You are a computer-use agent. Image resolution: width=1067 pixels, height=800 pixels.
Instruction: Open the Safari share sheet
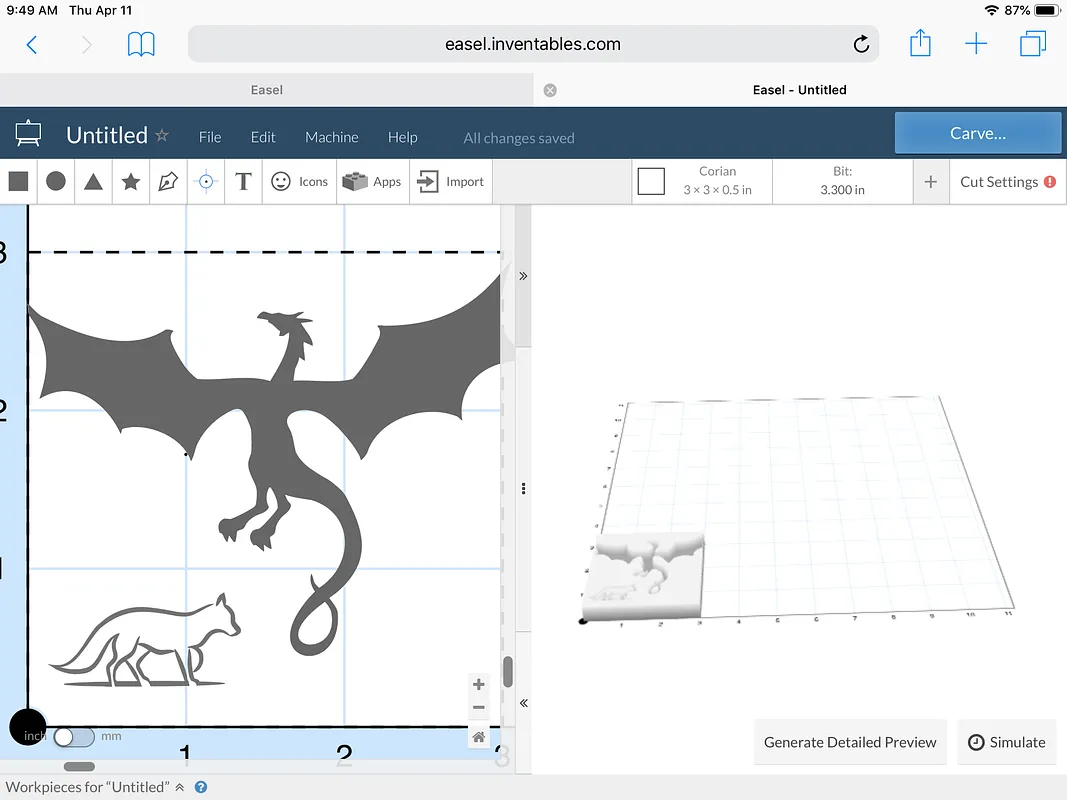tap(920, 43)
